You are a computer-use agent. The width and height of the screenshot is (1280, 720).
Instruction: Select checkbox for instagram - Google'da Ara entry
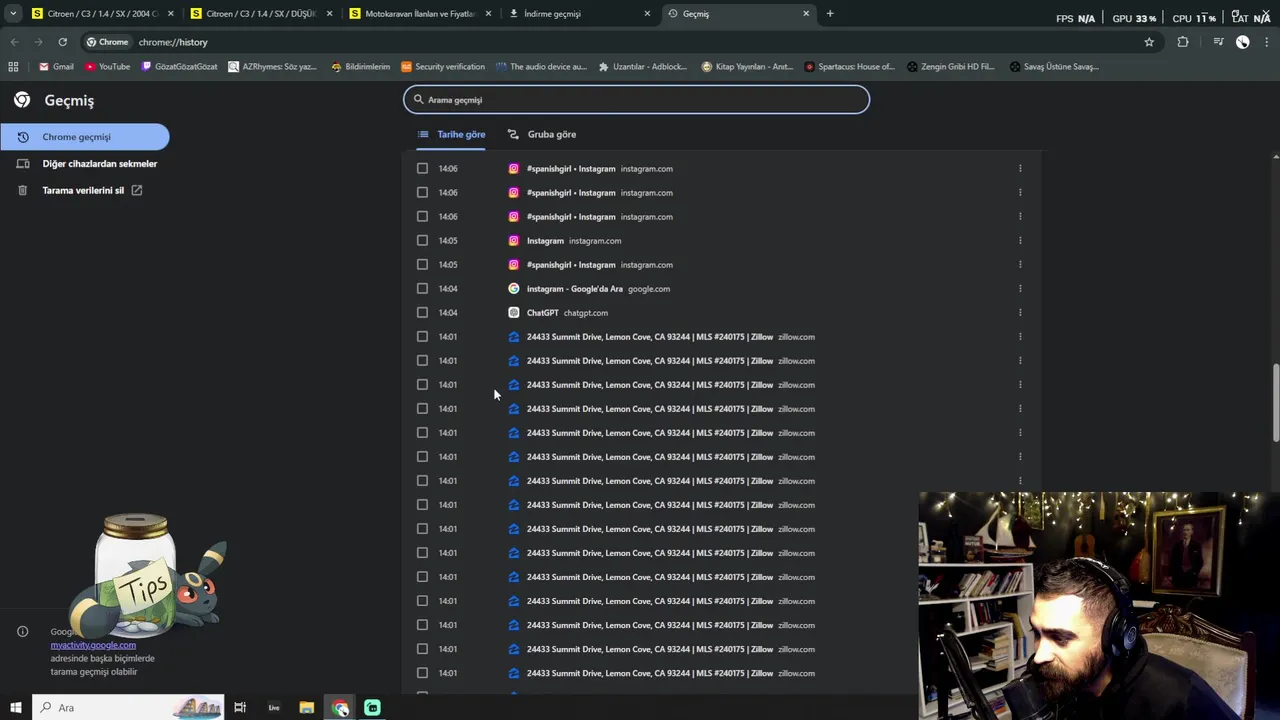[422, 289]
